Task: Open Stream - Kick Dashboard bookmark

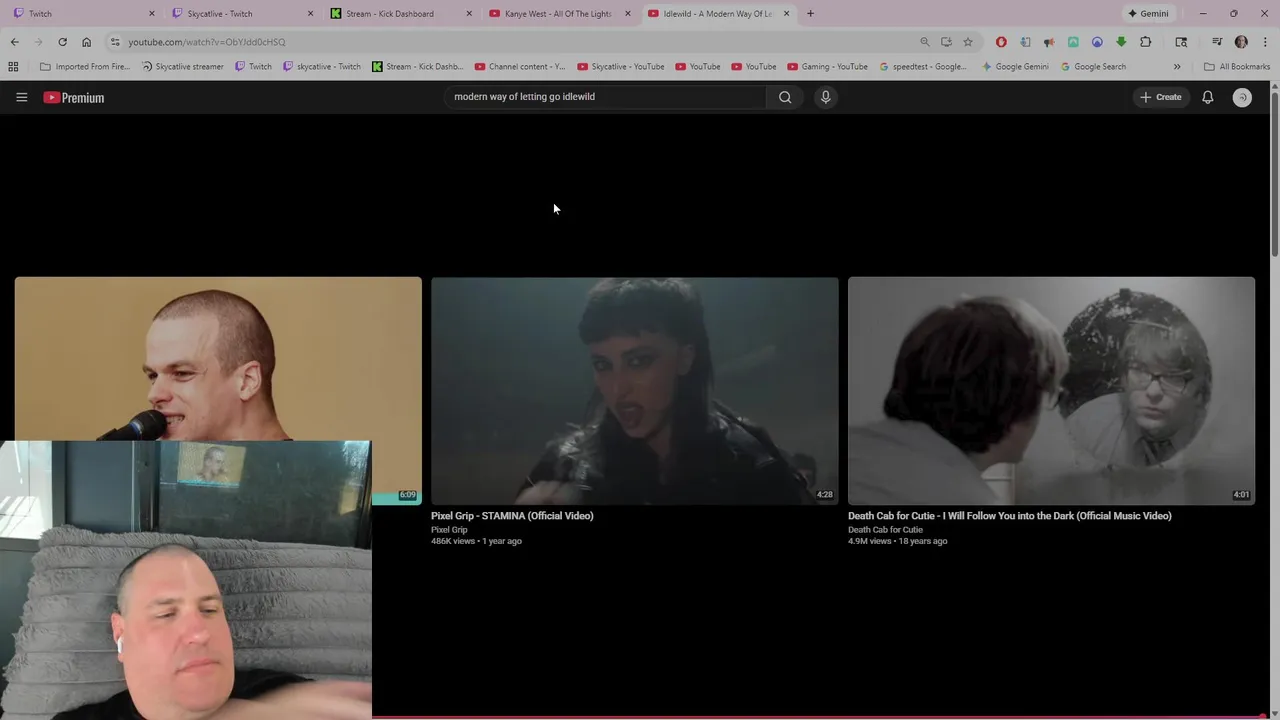Action: click(x=417, y=67)
